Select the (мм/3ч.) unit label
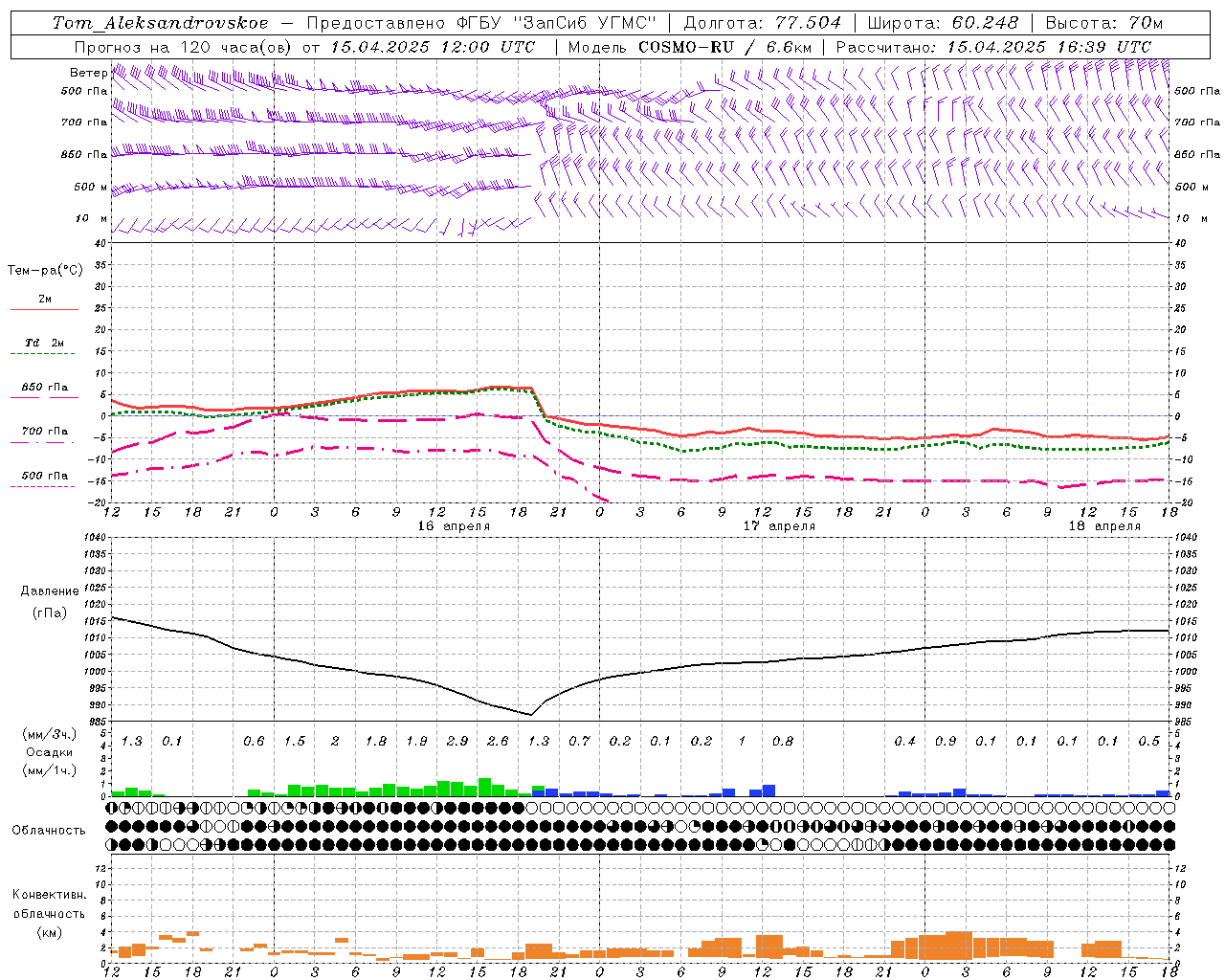The height and width of the screenshot is (980, 1225). 49,734
